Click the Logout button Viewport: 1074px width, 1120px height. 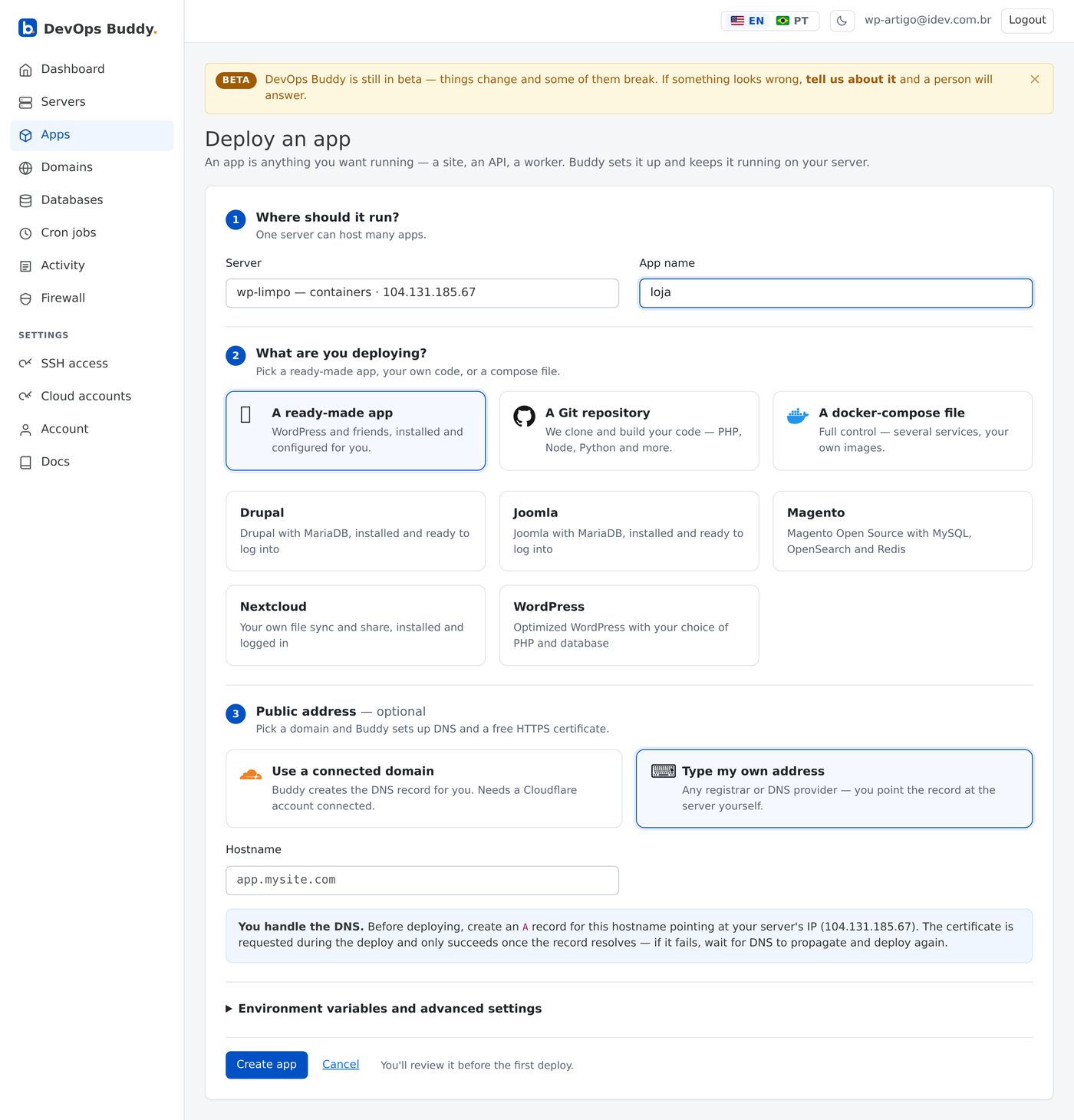pos(1027,21)
